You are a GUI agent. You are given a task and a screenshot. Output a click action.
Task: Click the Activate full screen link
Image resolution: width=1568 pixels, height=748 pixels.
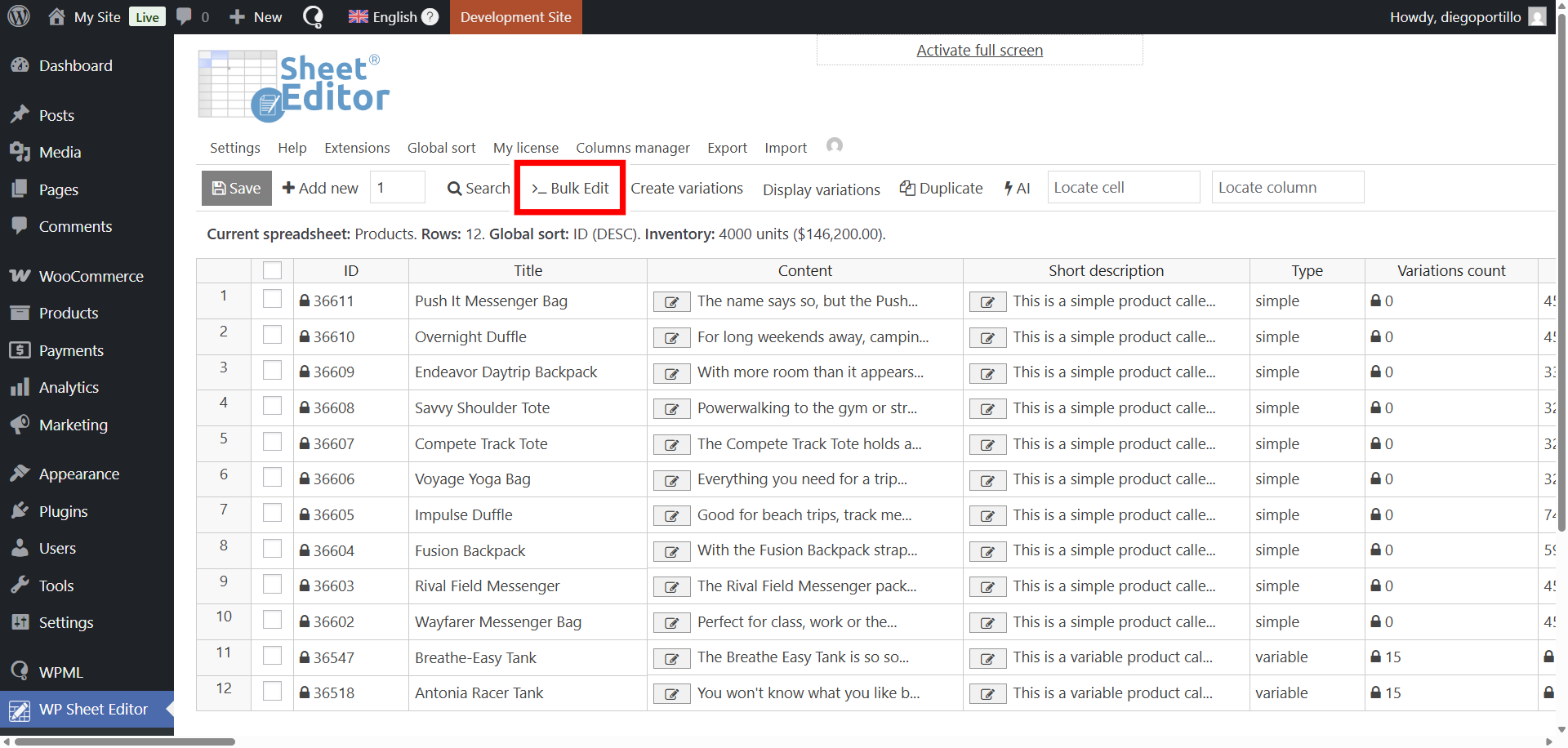tap(979, 51)
